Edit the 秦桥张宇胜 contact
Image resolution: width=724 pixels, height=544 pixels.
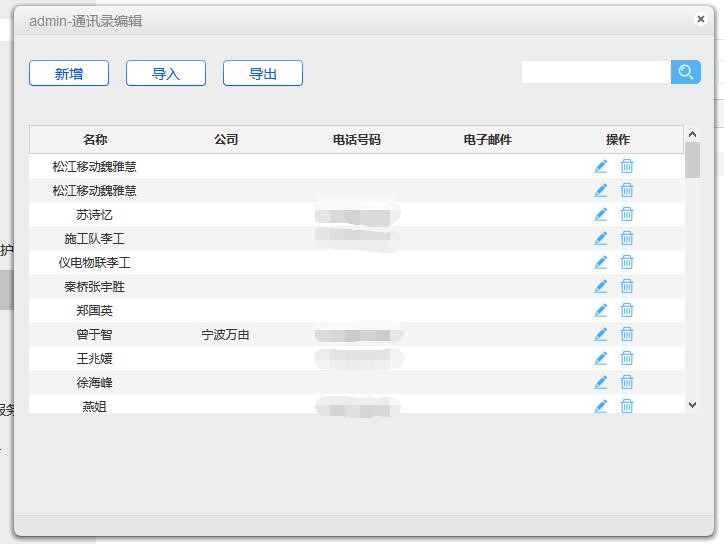[x=601, y=286]
